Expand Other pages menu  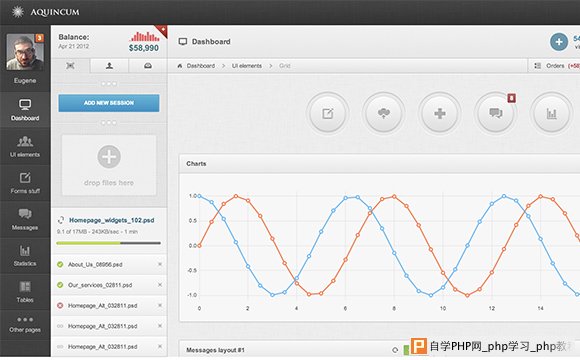25,324
